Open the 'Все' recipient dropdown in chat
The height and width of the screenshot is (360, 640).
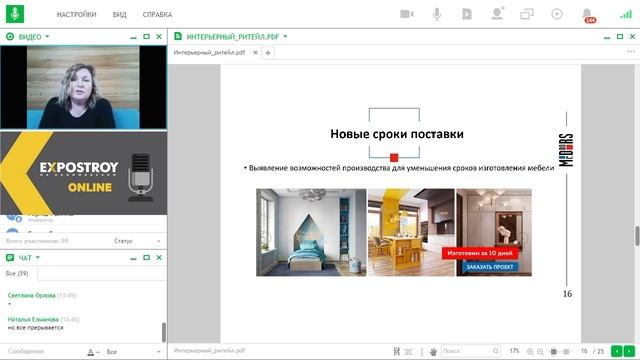(x=133, y=352)
